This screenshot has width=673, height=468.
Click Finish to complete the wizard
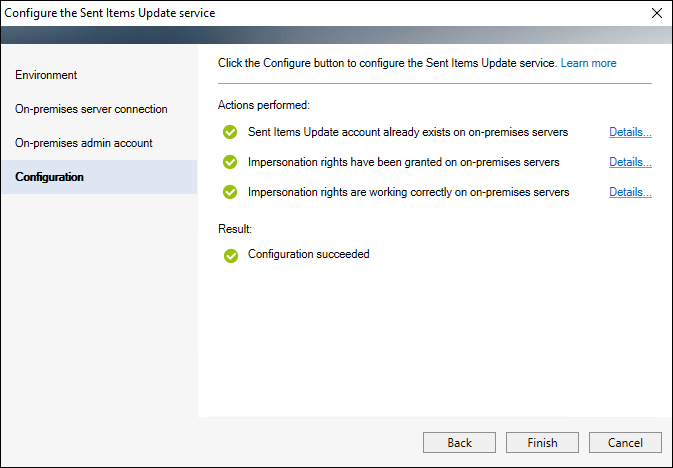click(x=542, y=443)
